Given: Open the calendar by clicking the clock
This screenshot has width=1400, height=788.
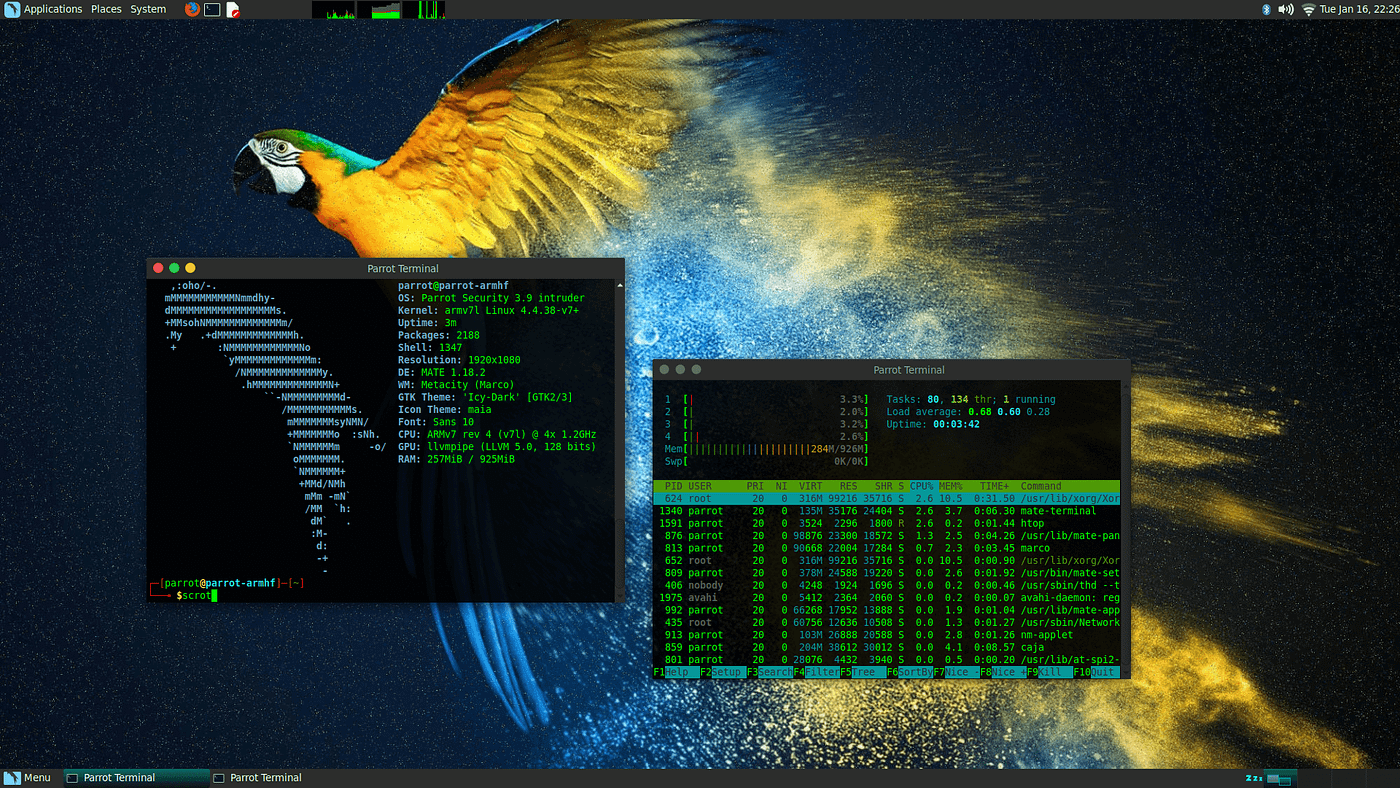Looking at the screenshot, I should (1360, 9).
